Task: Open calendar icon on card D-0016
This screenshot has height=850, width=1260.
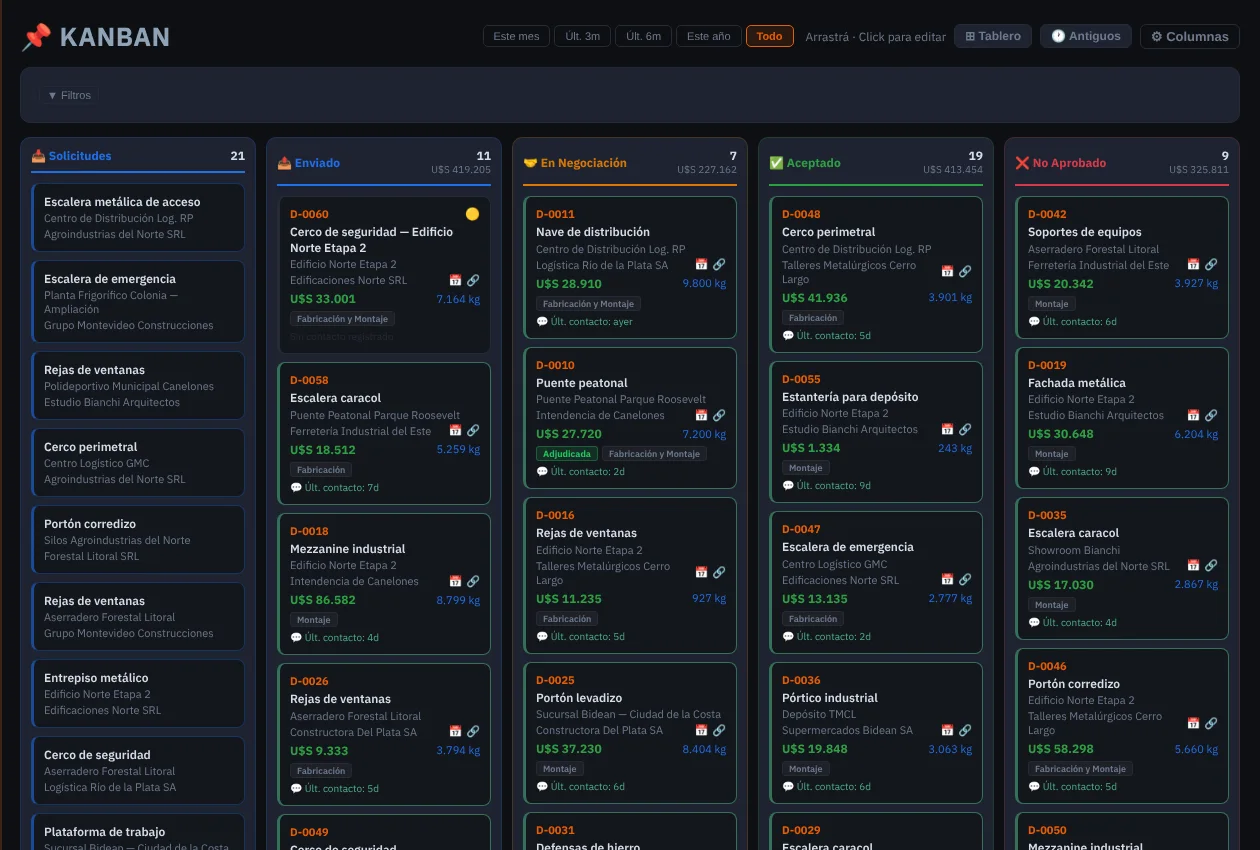Action: click(701, 572)
